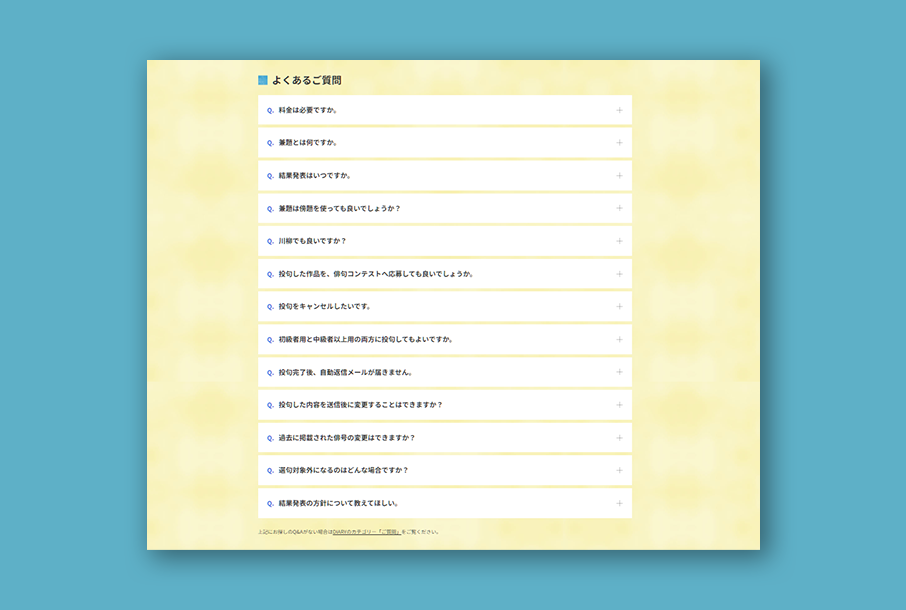
Task: Select the 投句をキャンセルしたいです question text
Action: tap(324, 307)
